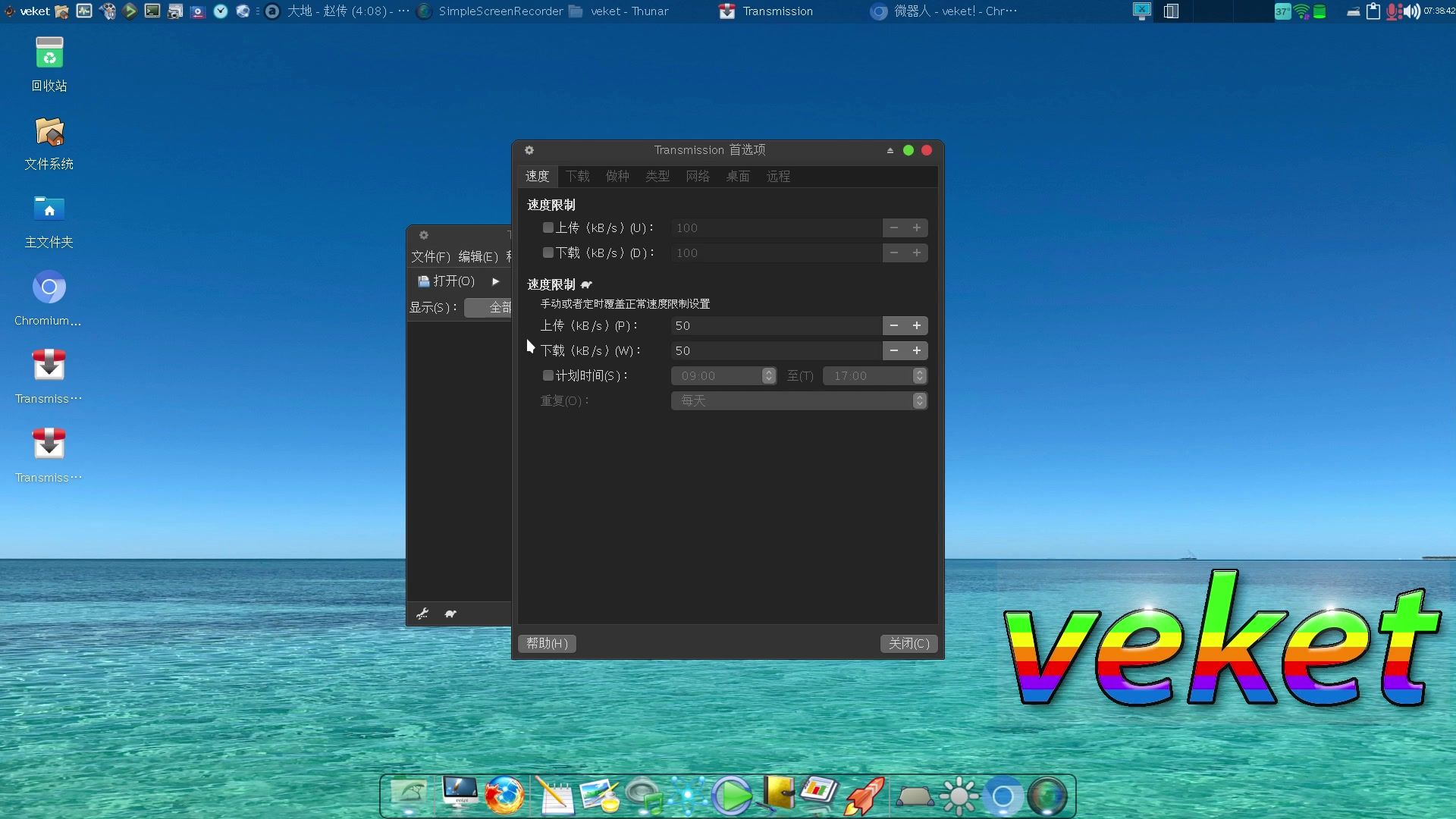Expand the 打开 toolbar arrow in main window
The width and height of the screenshot is (1456, 819).
pos(495,281)
